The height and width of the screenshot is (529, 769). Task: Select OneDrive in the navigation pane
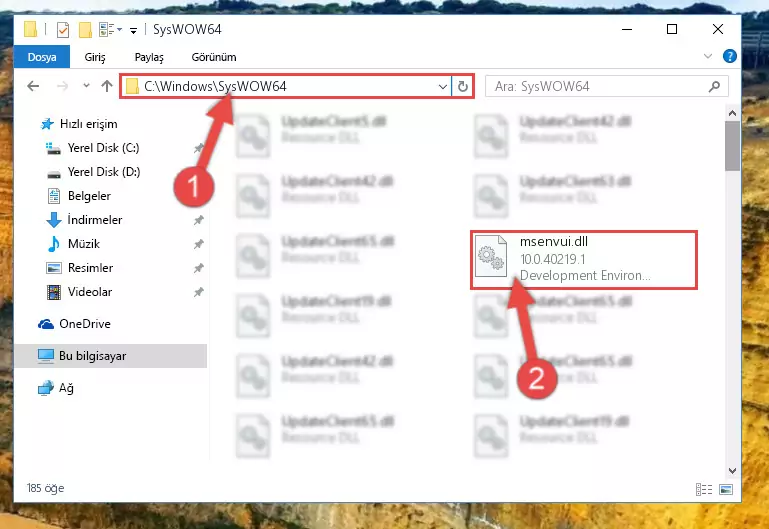pos(84,324)
